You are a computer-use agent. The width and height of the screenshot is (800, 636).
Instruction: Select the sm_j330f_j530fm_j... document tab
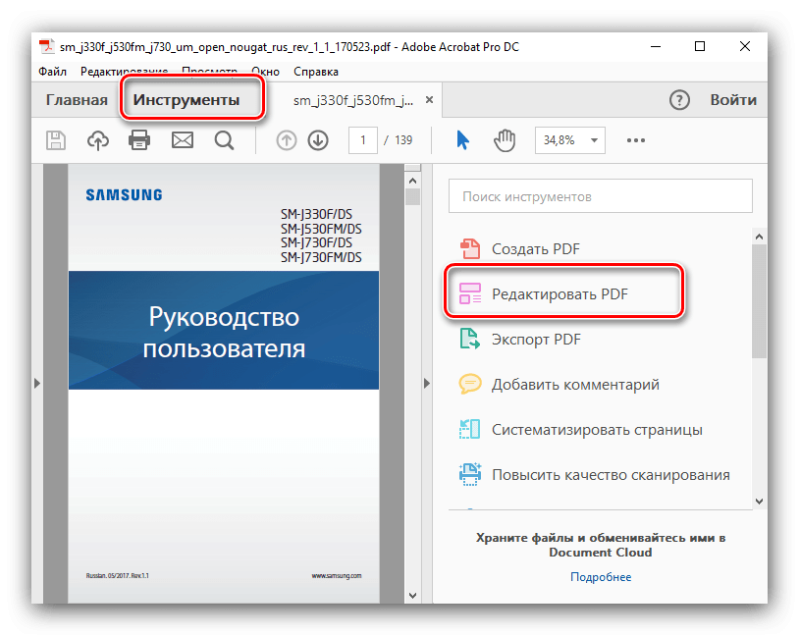point(353,100)
